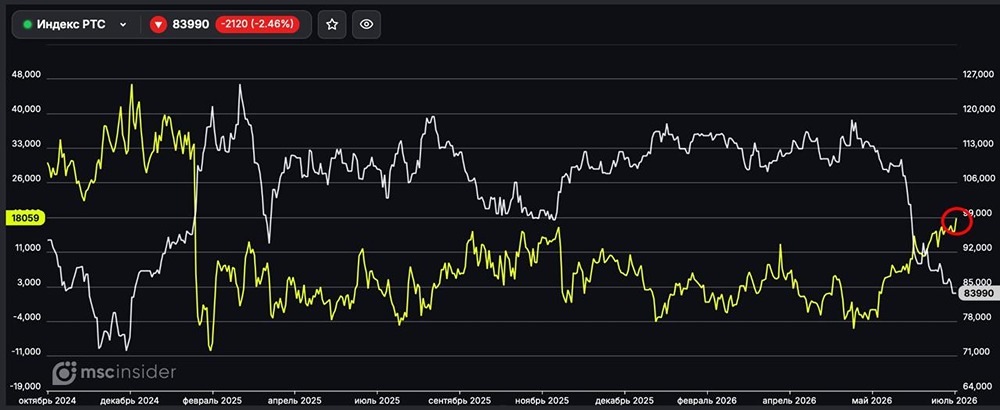
Task: Open the Индекс РТС instrument selector
Action: point(76,25)
